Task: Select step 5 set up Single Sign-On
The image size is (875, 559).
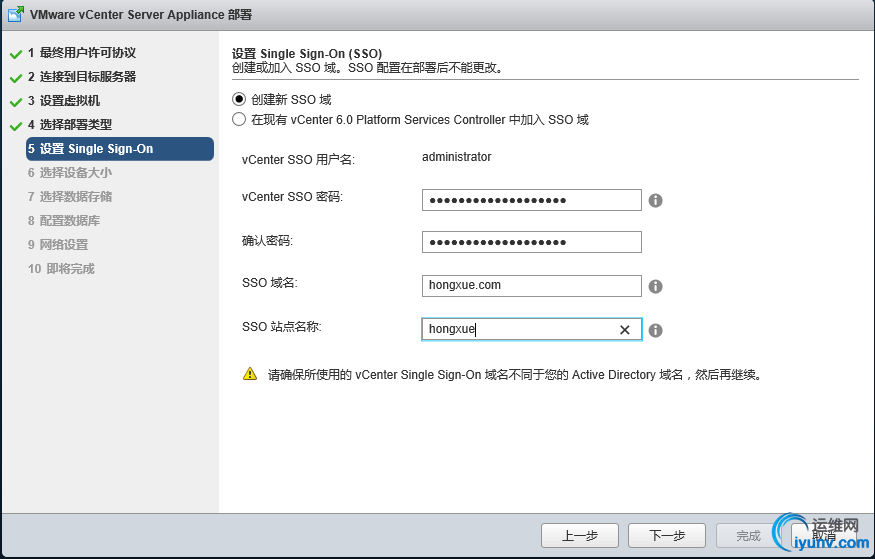Action: point(120,149)
